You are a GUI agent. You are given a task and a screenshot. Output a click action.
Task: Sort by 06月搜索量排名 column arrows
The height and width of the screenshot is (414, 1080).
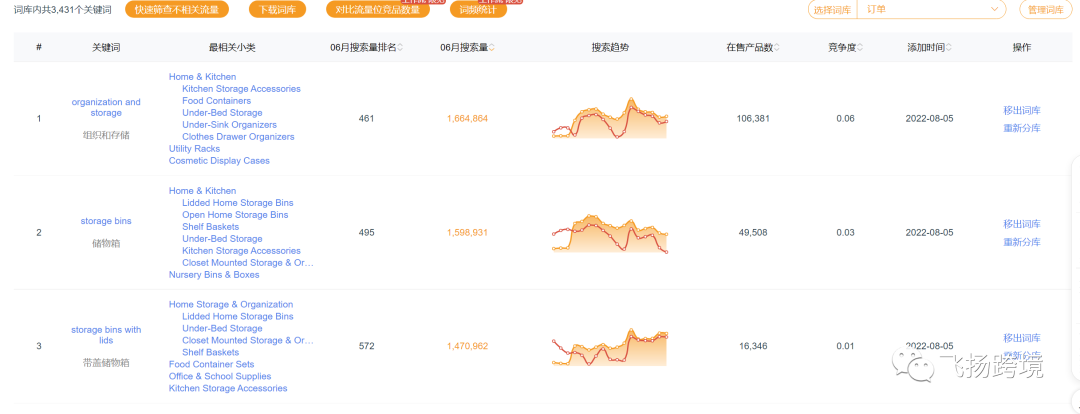pyautogui.click(x=401, y=48)
